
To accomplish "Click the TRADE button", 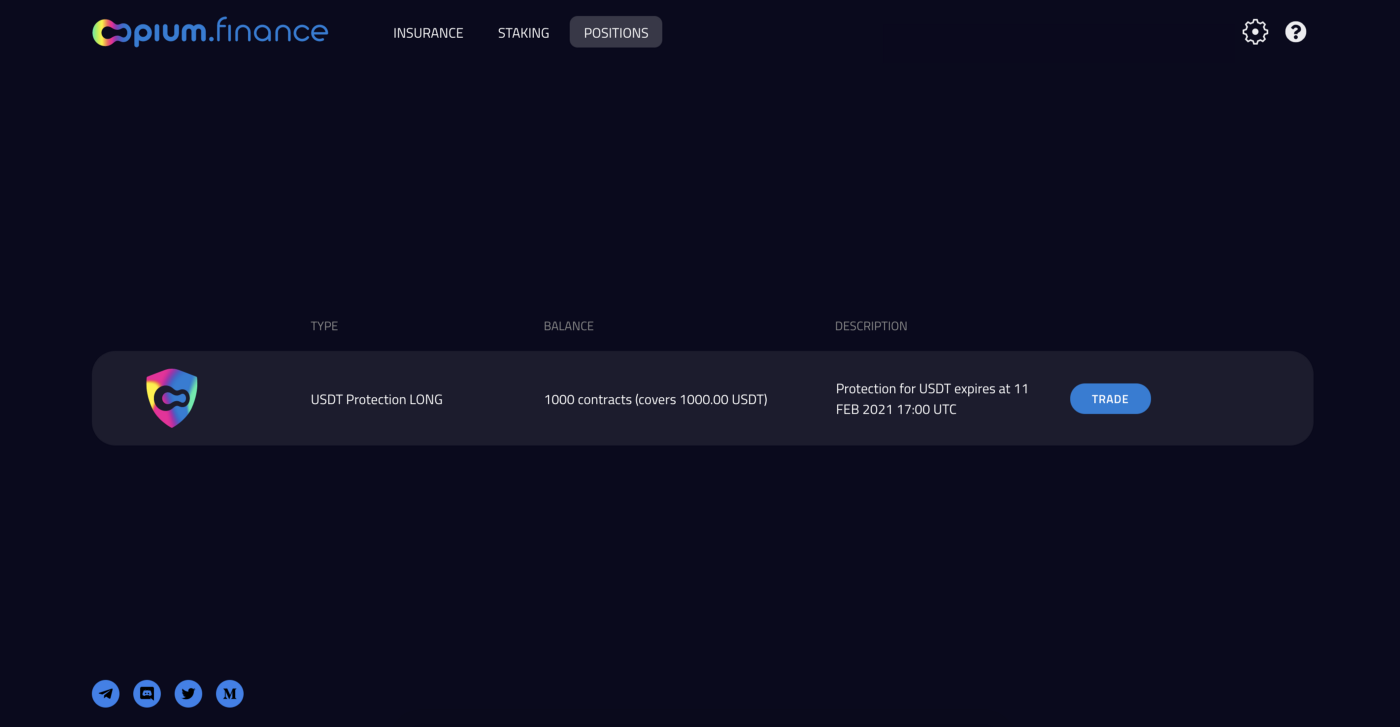I will coord(1110,399).
